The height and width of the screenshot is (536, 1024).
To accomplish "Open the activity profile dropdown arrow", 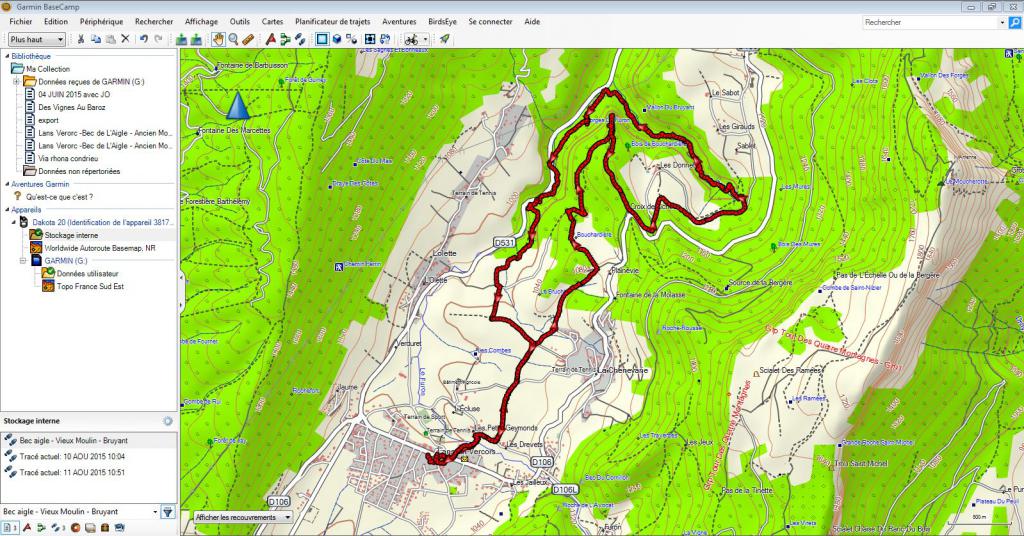I will 425,39.
